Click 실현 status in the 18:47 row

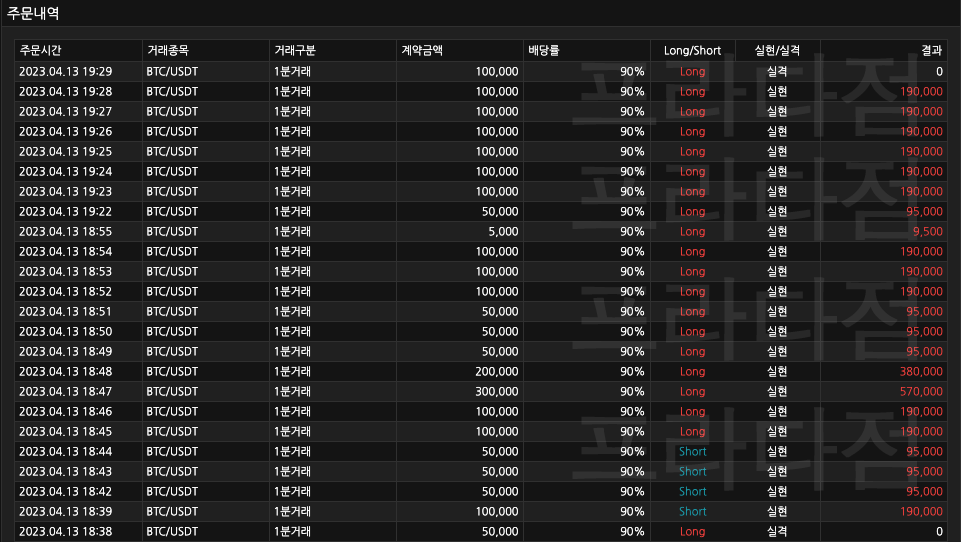(x=777, y=391)
